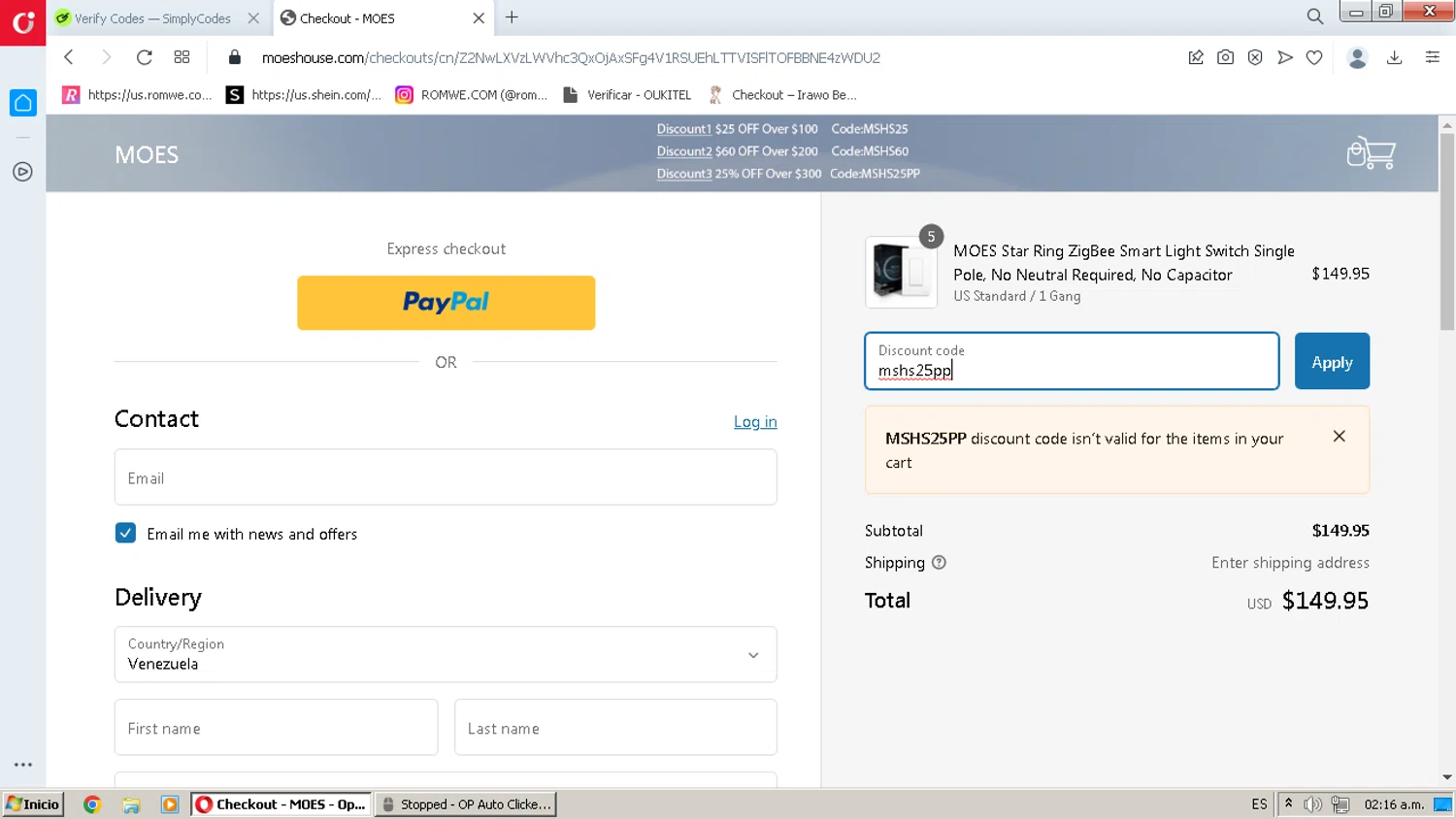Open the tab search magnifier icon
This screenshot has height=819, width=1456.
[1314, 16]
